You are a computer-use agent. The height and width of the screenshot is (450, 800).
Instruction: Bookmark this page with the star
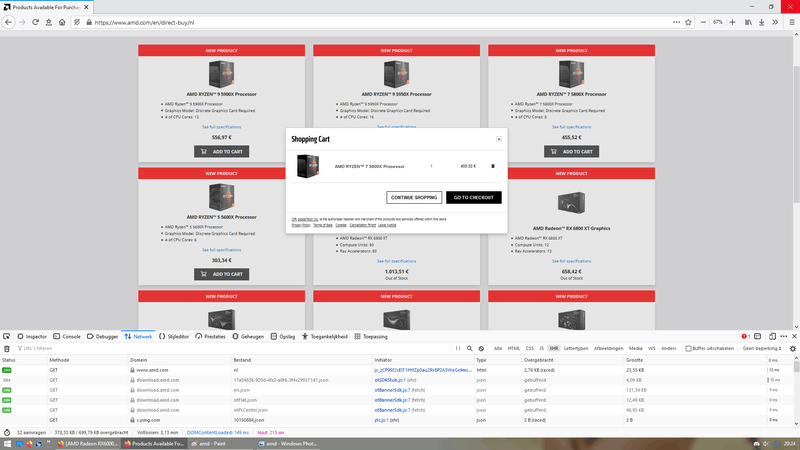[688, 22]
